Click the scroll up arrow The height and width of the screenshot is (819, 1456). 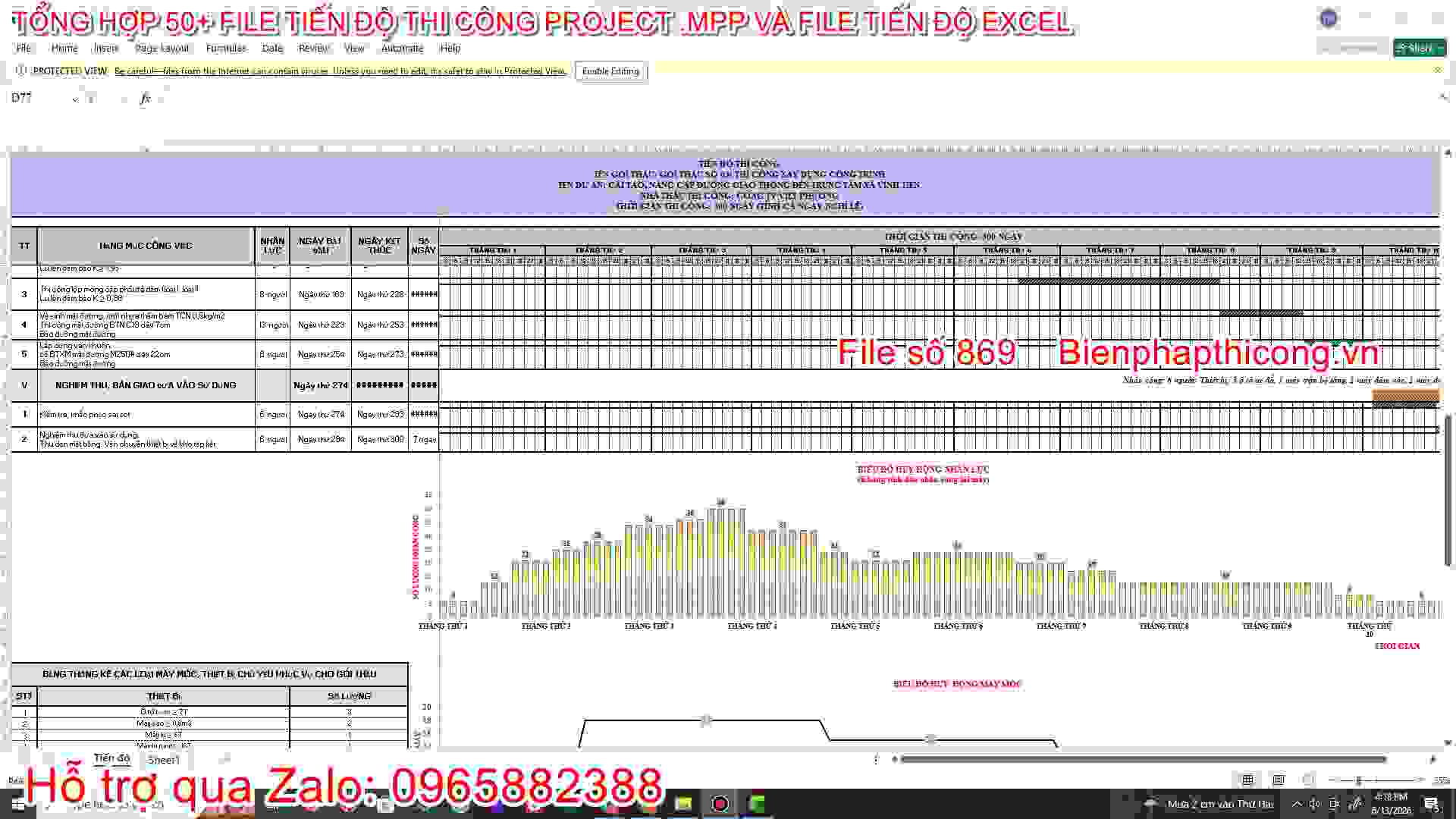click(1448, 154)
